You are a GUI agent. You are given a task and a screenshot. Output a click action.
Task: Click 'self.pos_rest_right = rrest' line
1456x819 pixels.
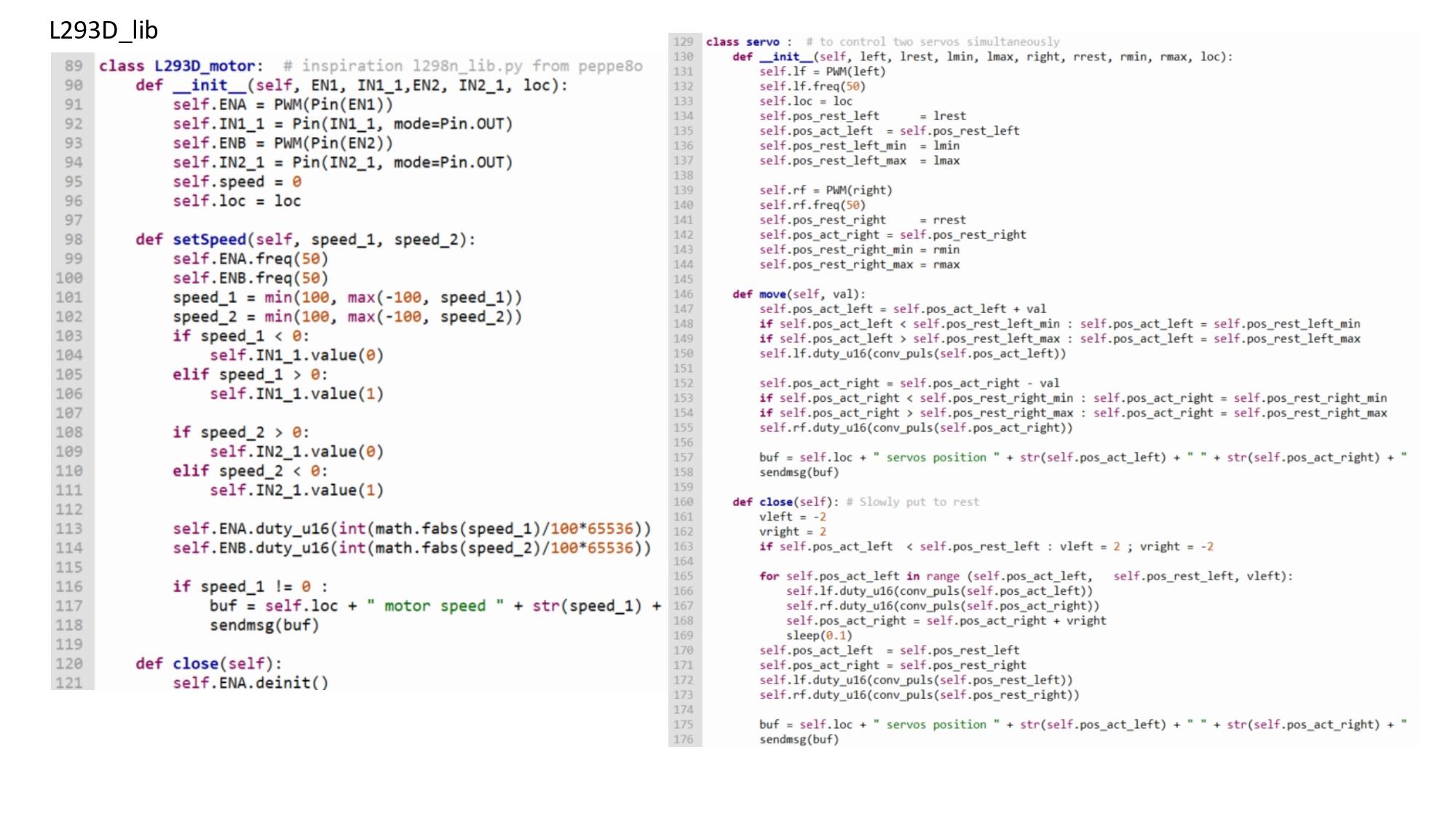tap(863, 220)
